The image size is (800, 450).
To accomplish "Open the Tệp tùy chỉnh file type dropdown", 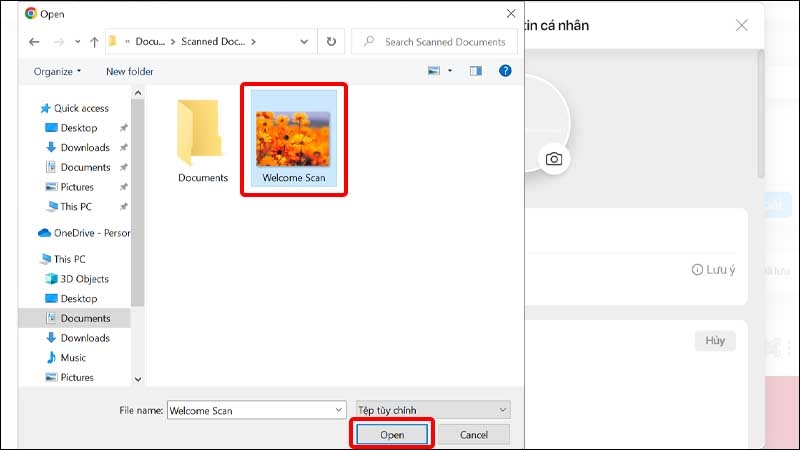I will (433, 410).
